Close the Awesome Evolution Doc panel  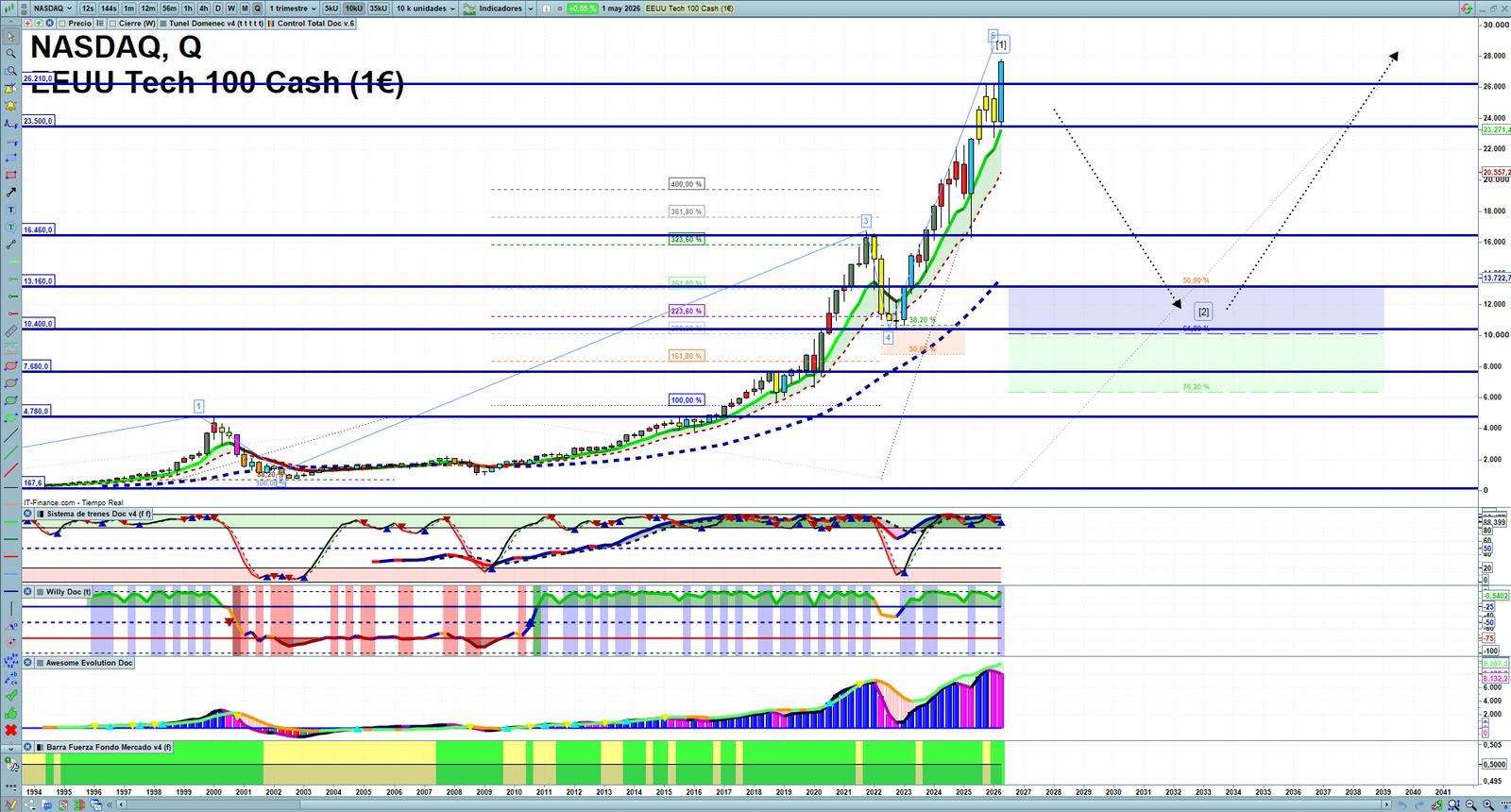tap(28, 663)
